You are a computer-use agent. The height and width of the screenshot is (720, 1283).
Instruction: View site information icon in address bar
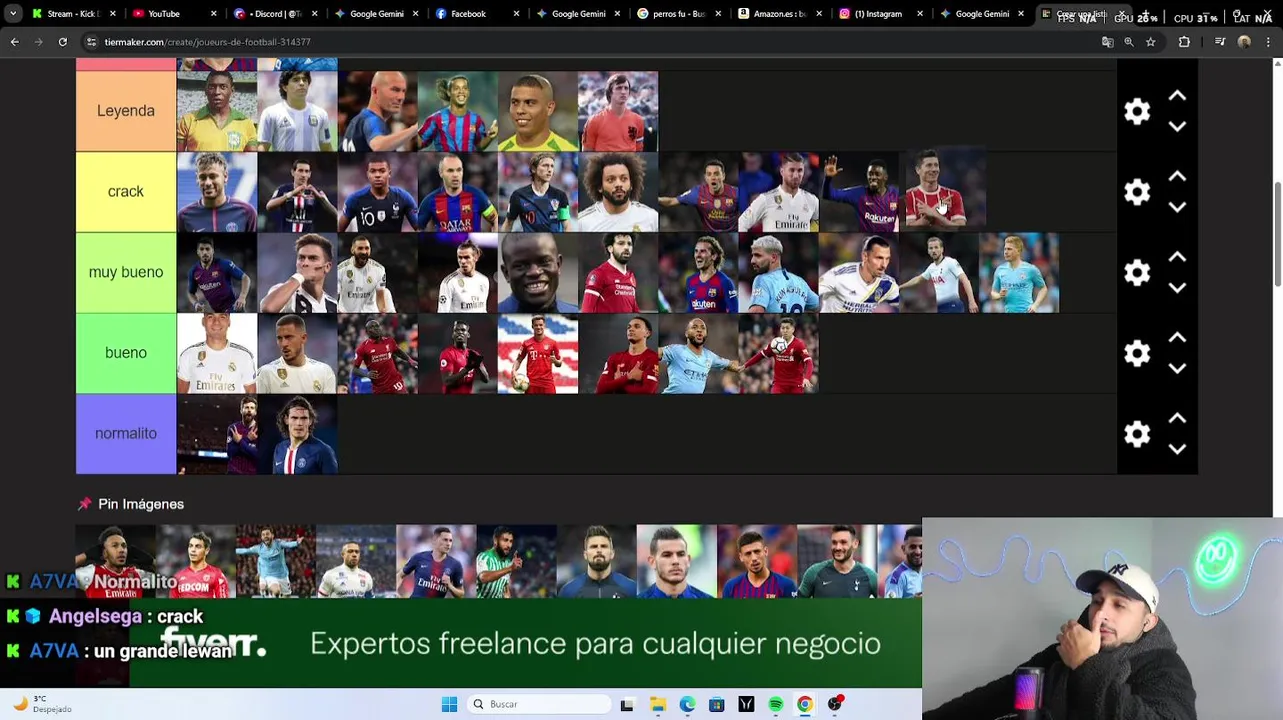point(92,42)
